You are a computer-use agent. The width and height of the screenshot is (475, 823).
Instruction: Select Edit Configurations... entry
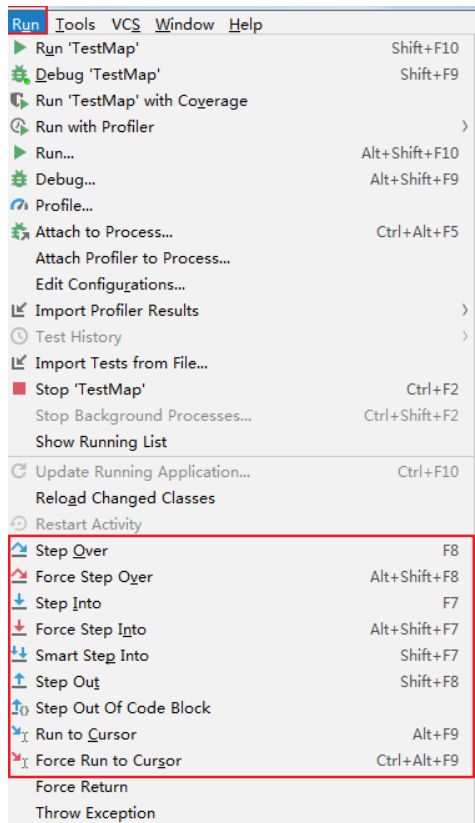pyautogui.click(x=110, y=284)
